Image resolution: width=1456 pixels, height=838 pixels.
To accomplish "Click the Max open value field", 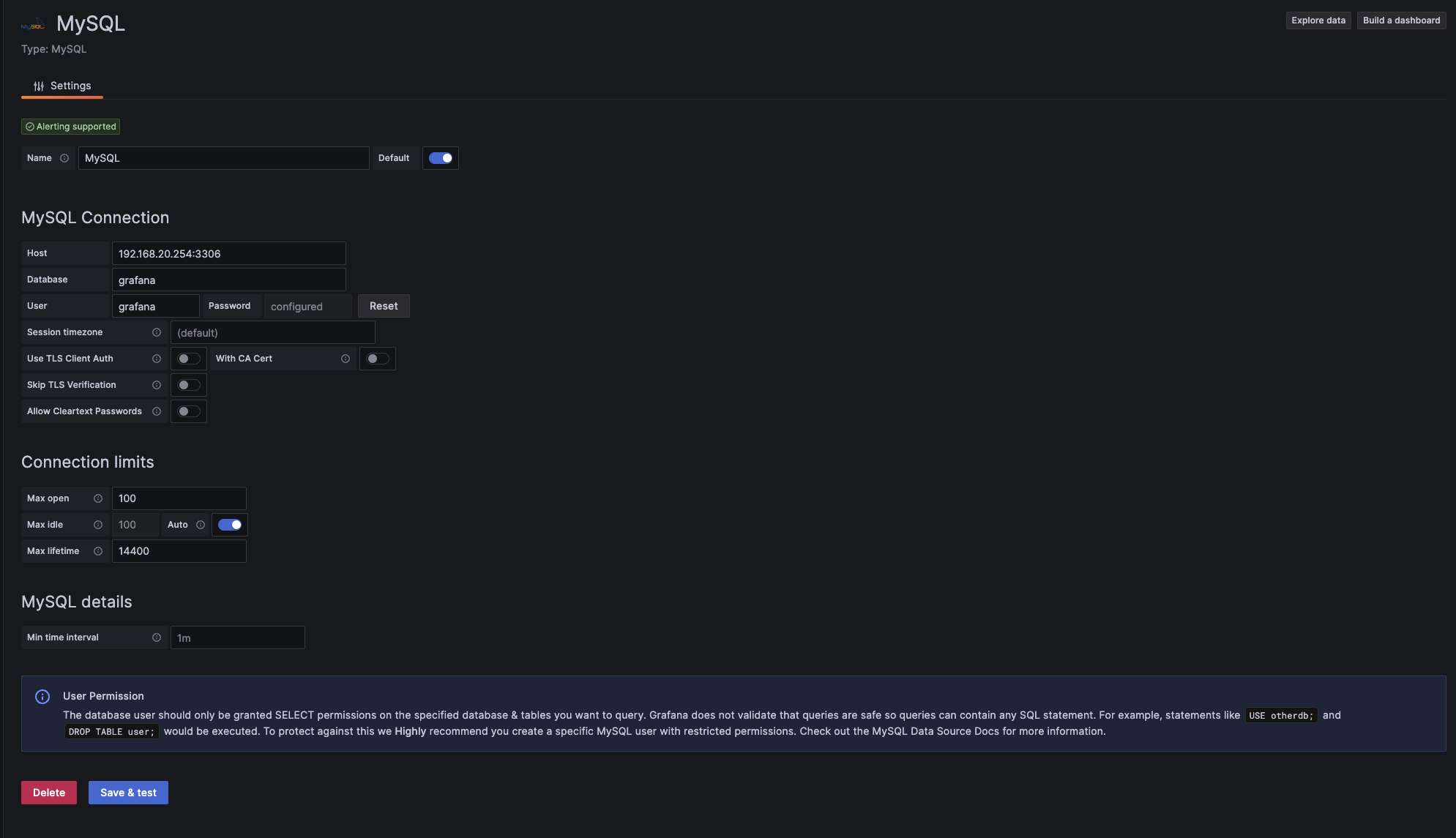I will [179, 498].
